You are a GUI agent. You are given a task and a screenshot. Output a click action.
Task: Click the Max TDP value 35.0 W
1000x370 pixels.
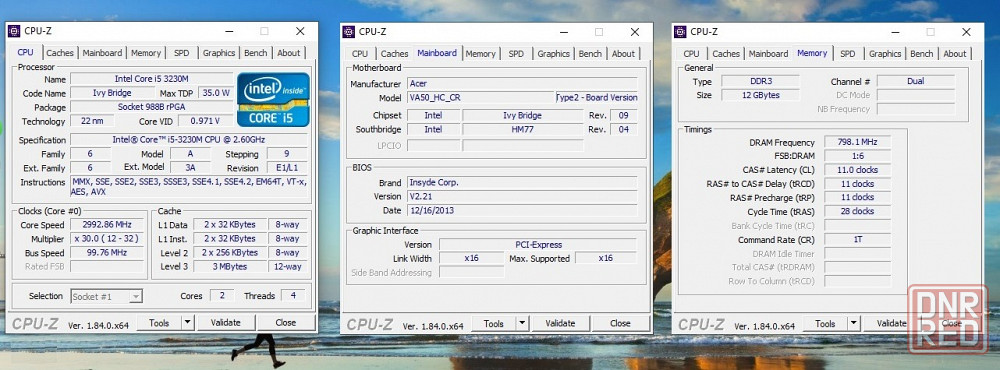pyautogui.click(x=216, y=92)
